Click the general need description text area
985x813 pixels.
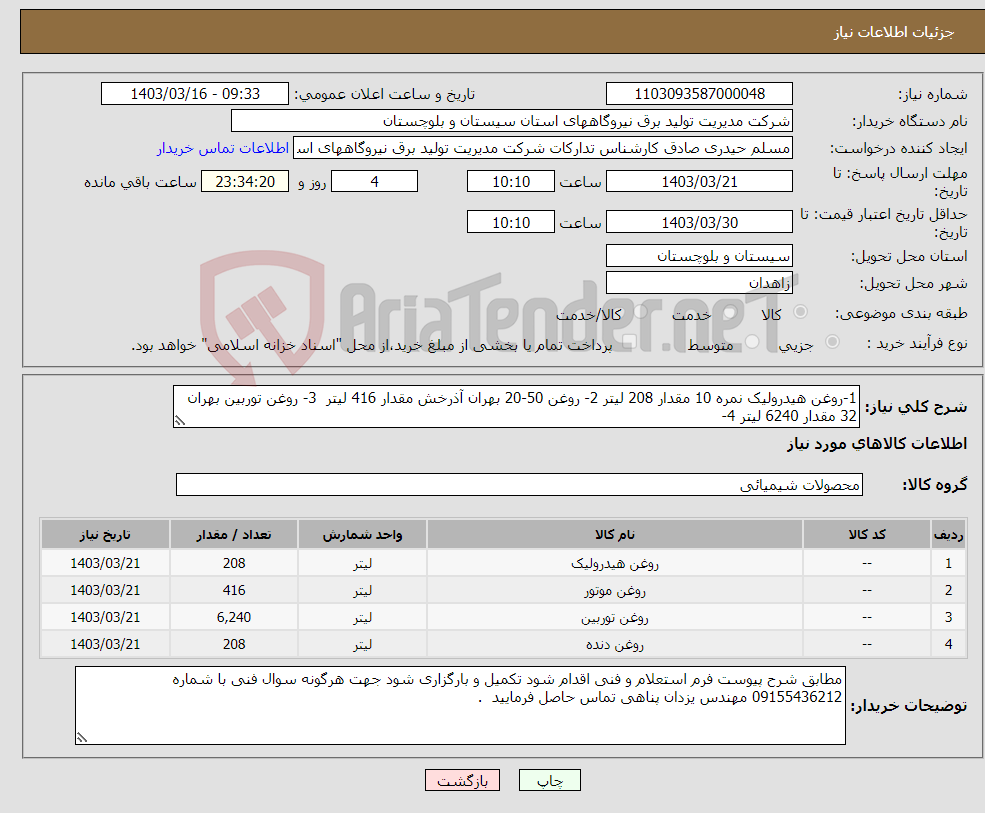pyautogui.click(x=516, y=406)
